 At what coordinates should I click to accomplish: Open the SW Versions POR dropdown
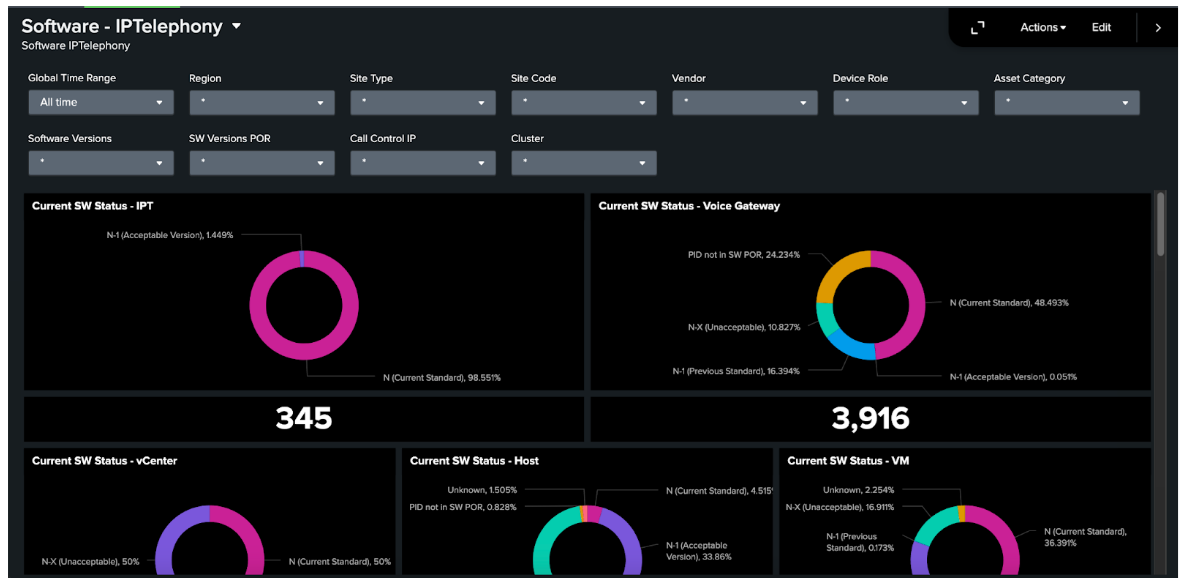tap(261, 162)
